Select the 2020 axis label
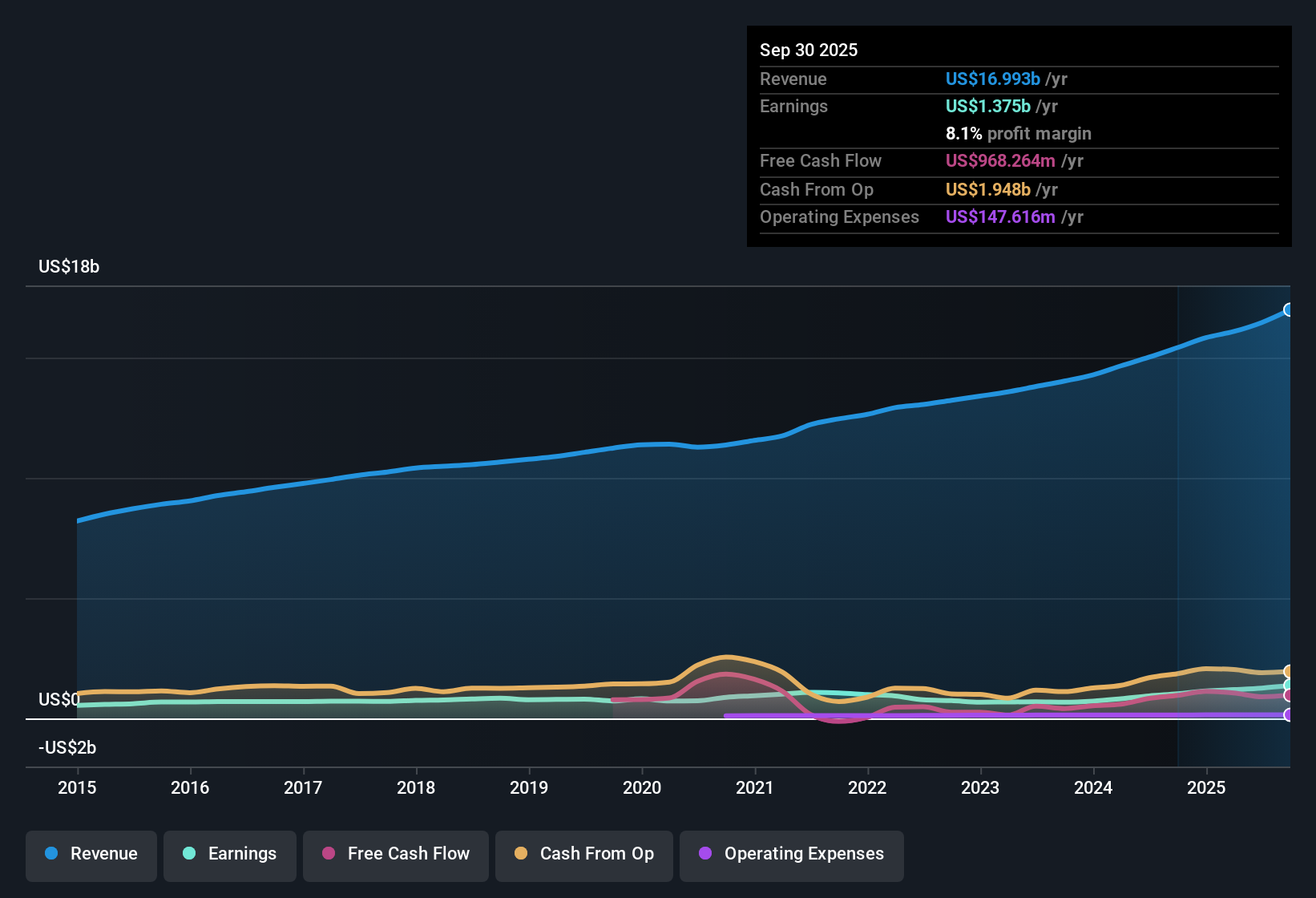This screenshot has width=1316, height=898. click(642, 788)
